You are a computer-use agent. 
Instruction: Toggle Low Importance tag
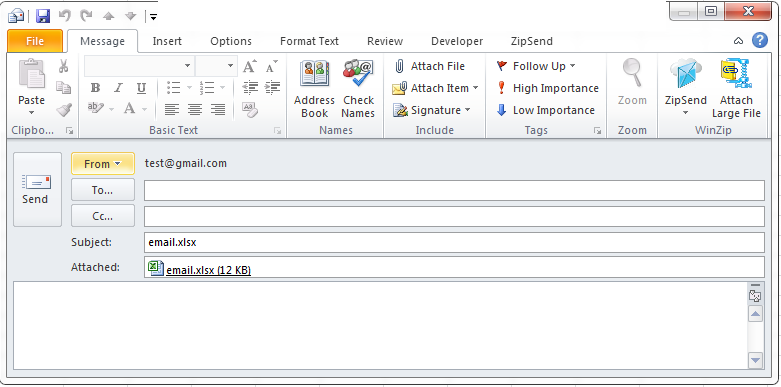tap(545, 110)
